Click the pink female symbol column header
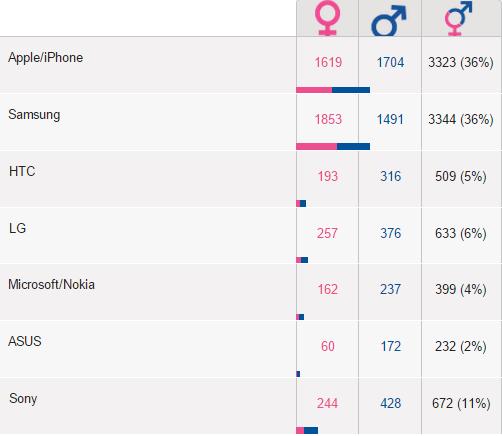This screenshot has height=436, width=502. [x=327, y=18]
